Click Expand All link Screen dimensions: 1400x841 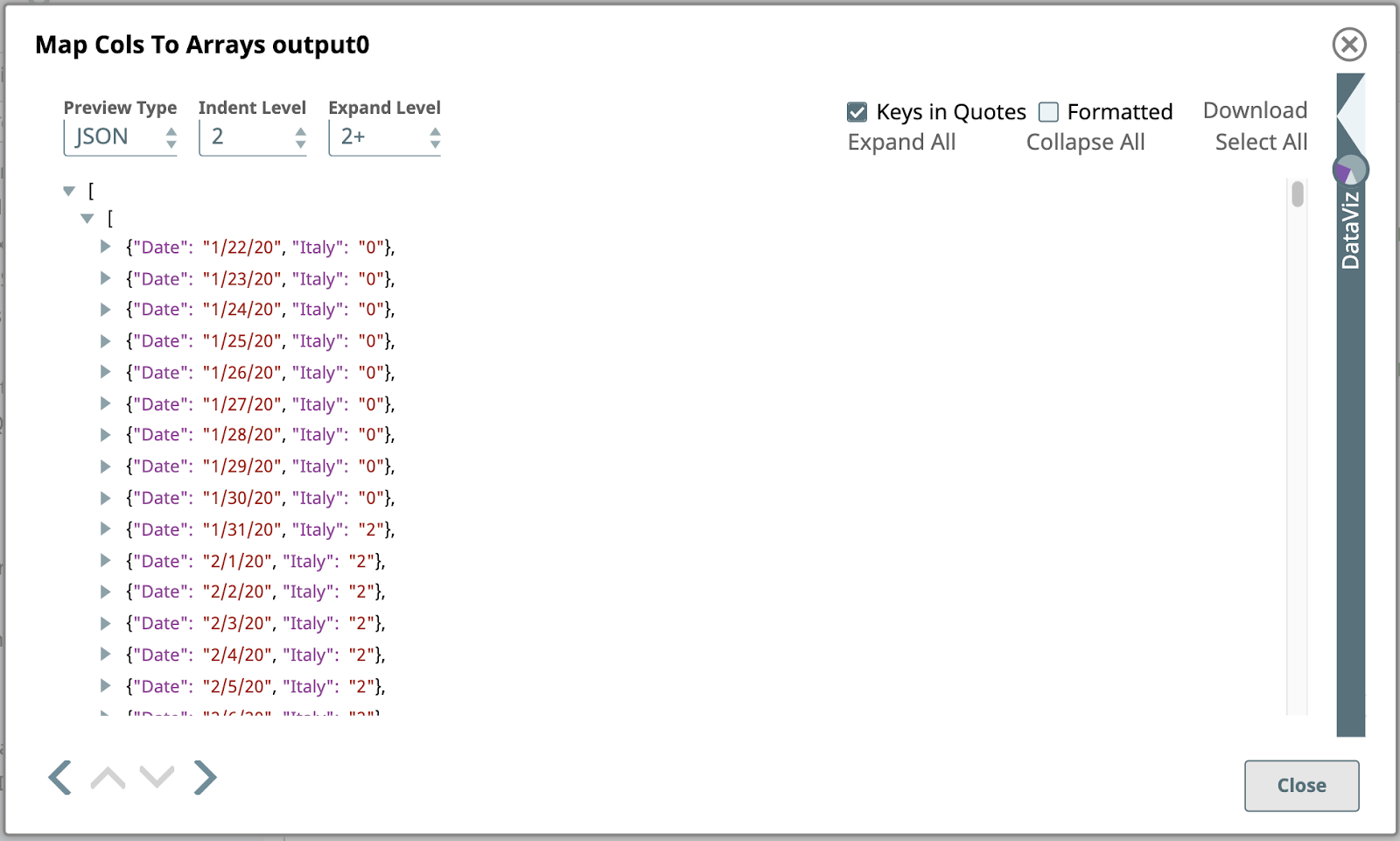pos(901,142)
